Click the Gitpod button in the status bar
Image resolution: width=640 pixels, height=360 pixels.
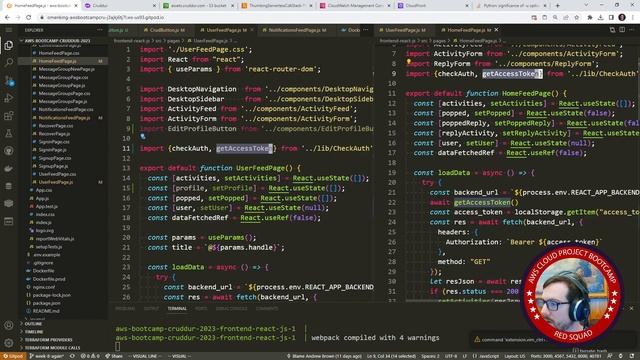(x=13, y=356)
